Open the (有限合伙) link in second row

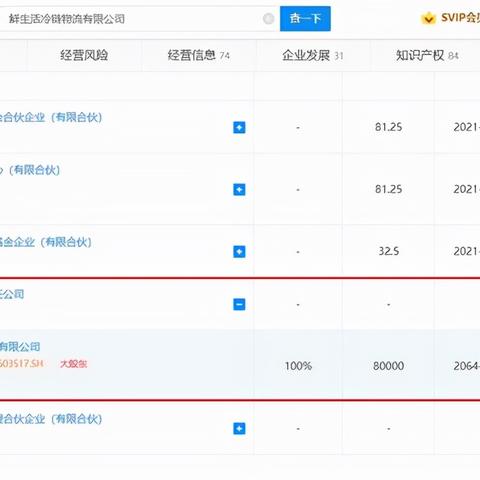[x=30, y=170]
